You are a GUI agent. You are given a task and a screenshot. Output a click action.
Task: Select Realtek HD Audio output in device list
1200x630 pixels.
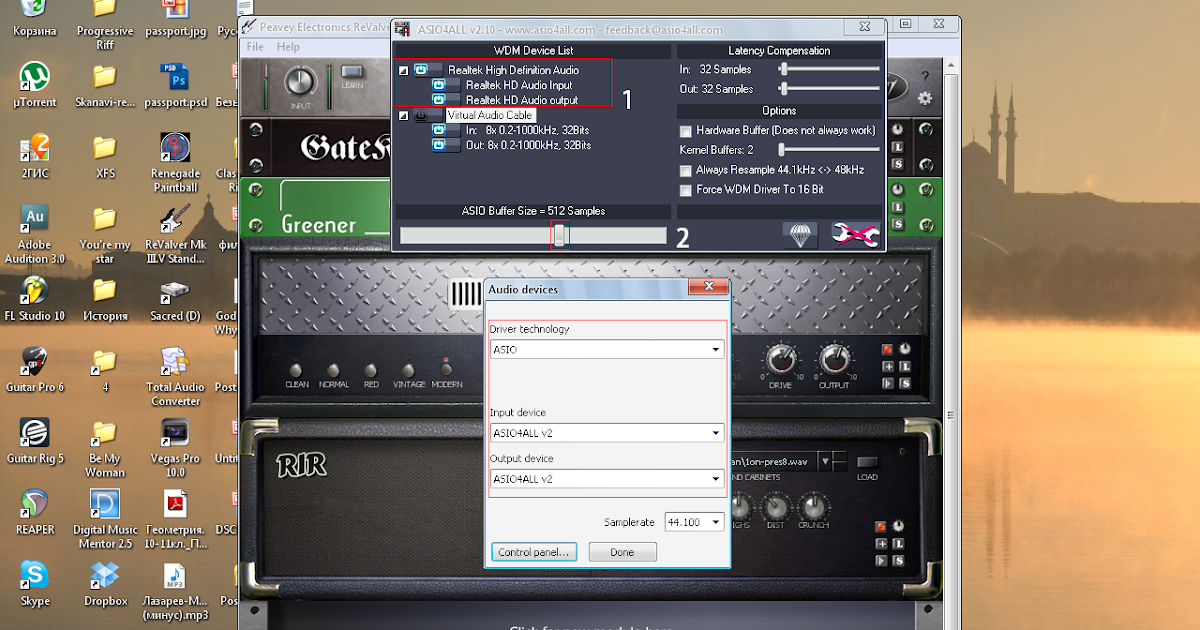521,99
